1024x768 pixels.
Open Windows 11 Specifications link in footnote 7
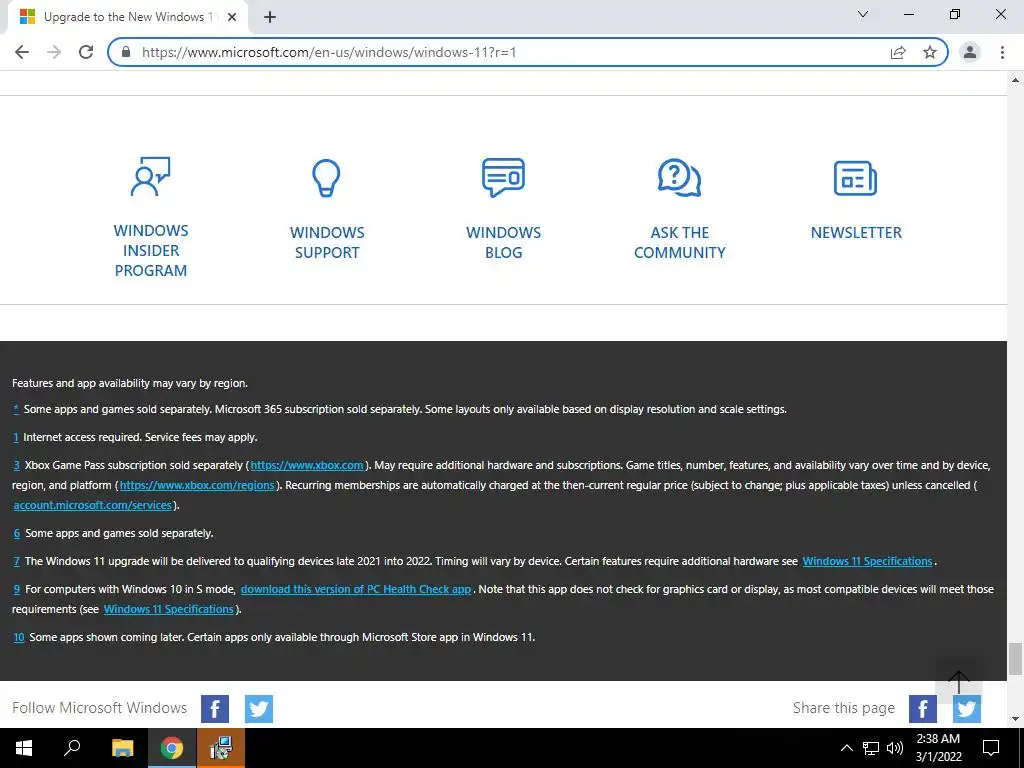(867, 562)
